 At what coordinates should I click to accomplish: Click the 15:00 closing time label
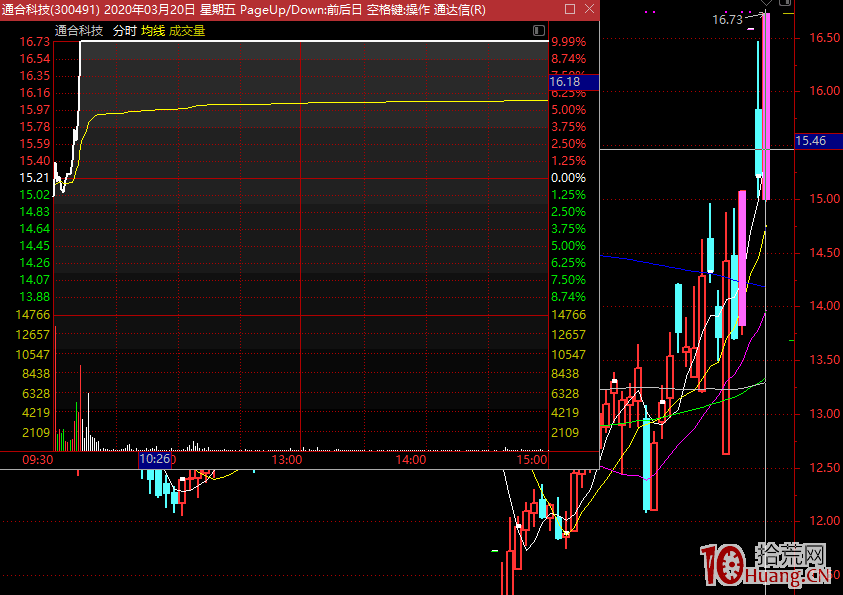534,460
